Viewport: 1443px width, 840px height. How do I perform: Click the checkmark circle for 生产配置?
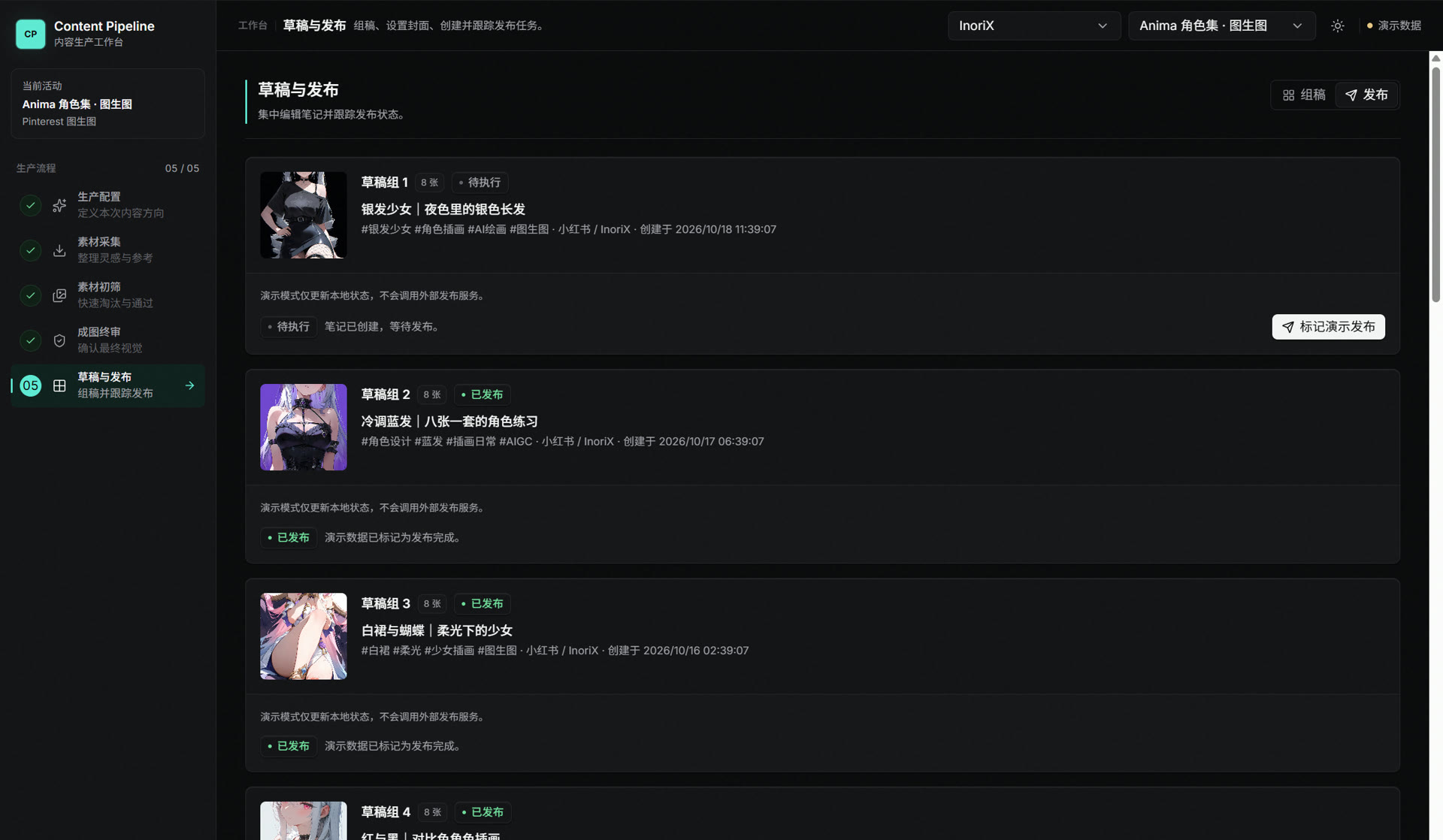30,205
